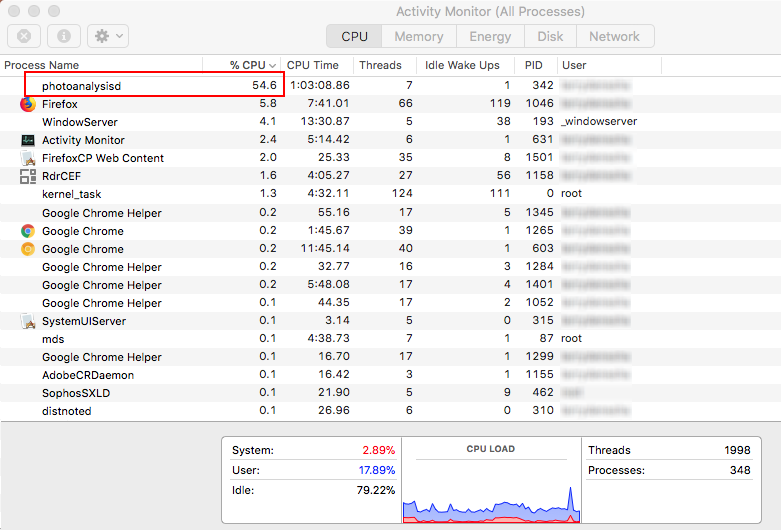Click the 54.6 CPU percentage value
The image size is (781, 530).
coord(264,85)
